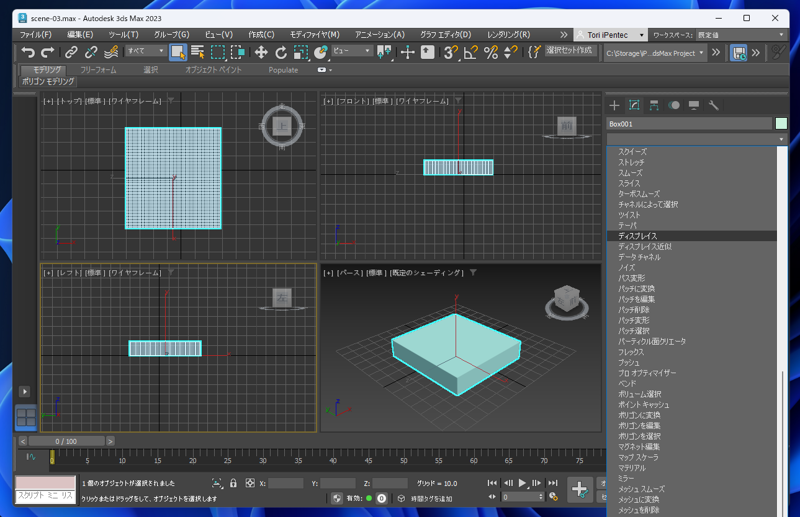Toggle Keyboard Shortcut Override icon
The image size is (800, 517).
pos(428,52)
